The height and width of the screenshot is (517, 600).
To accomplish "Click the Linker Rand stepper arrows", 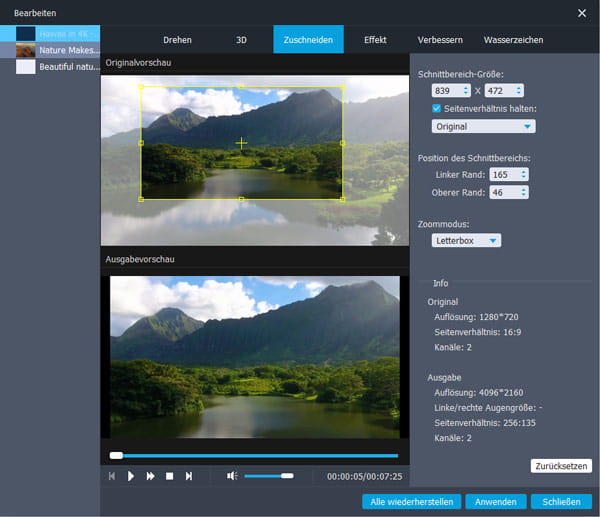I will click(523, 175).
